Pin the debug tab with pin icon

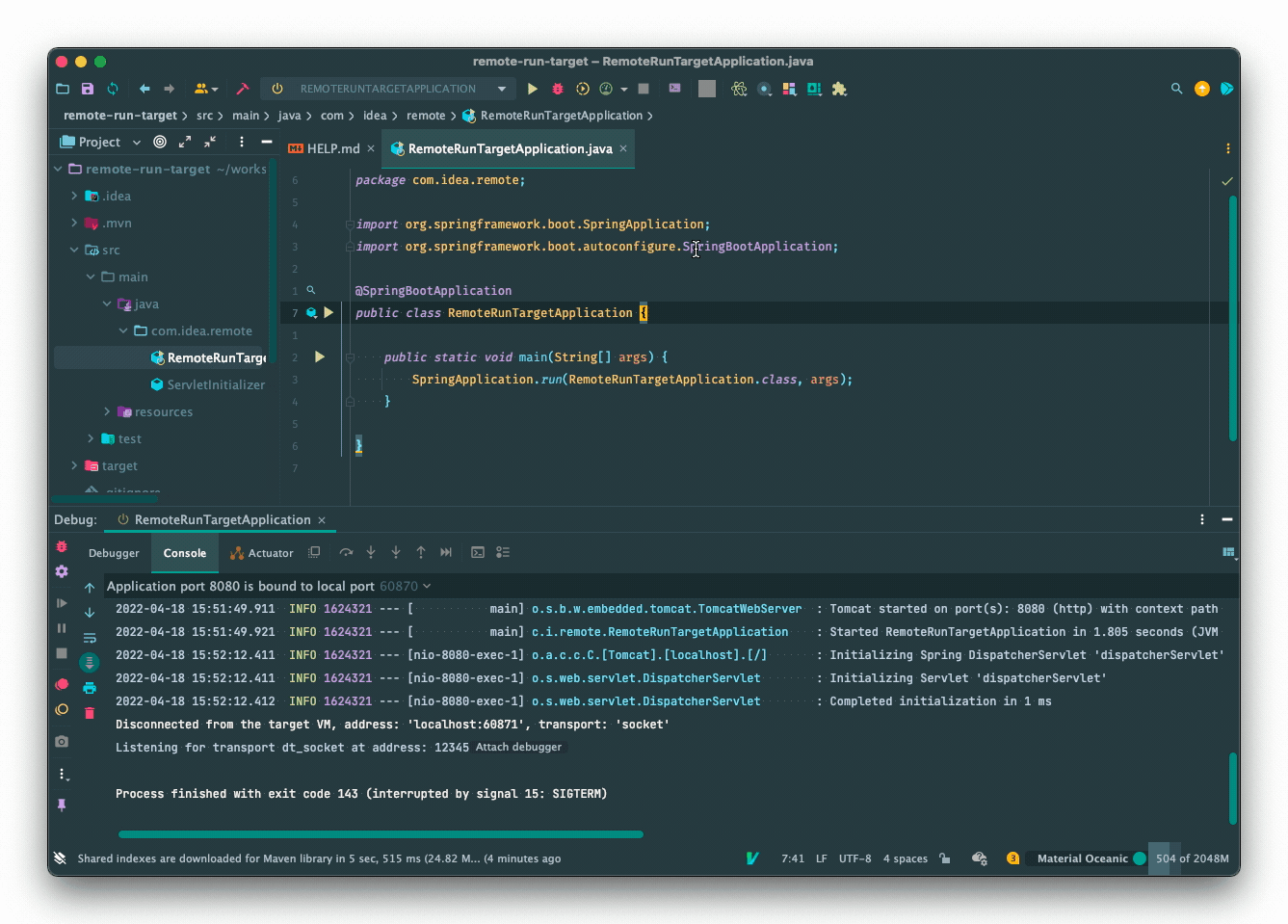(x=62, y=805)
